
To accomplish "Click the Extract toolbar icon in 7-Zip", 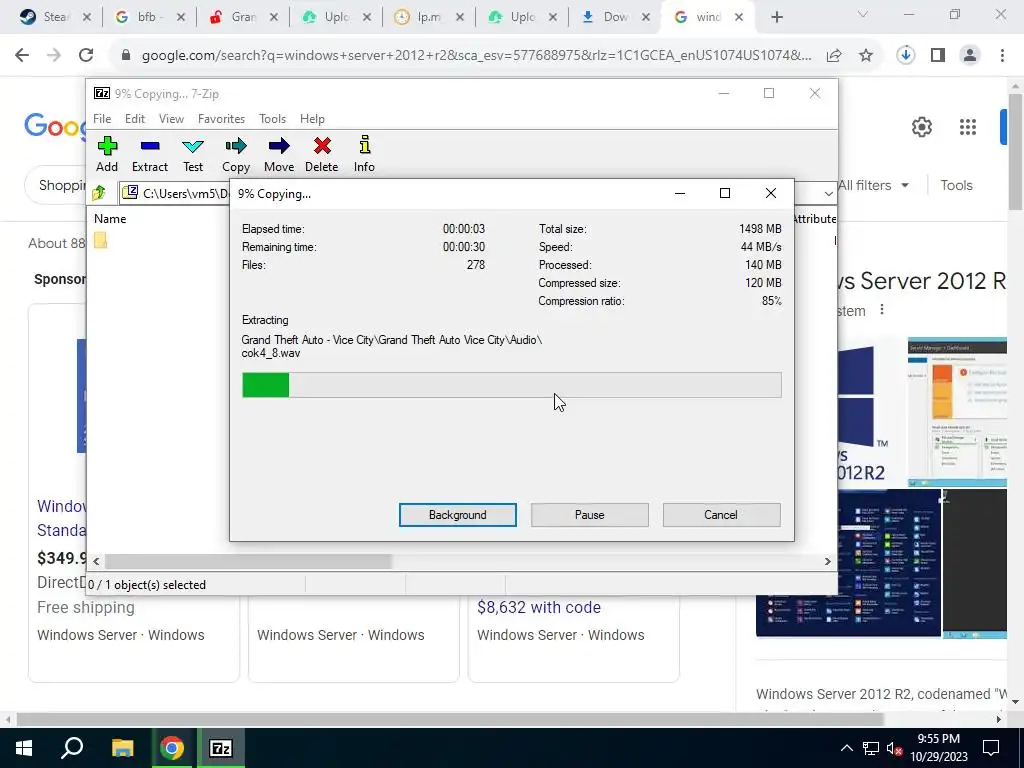I will [x=150, y=154].
